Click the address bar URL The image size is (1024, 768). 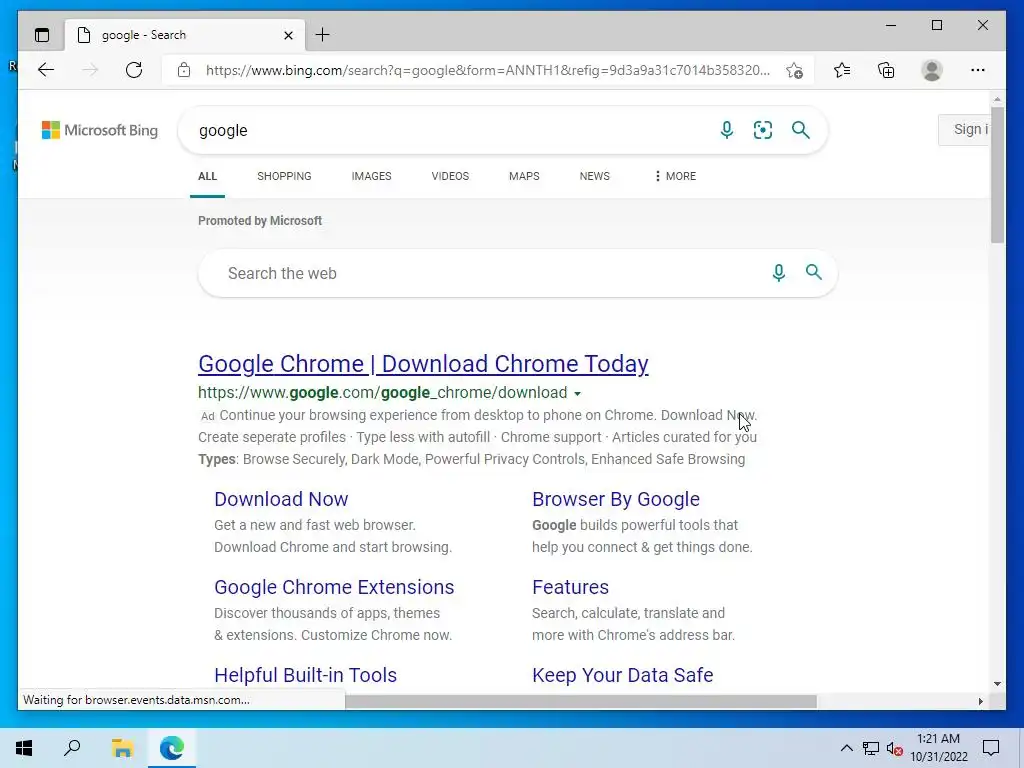487,70
